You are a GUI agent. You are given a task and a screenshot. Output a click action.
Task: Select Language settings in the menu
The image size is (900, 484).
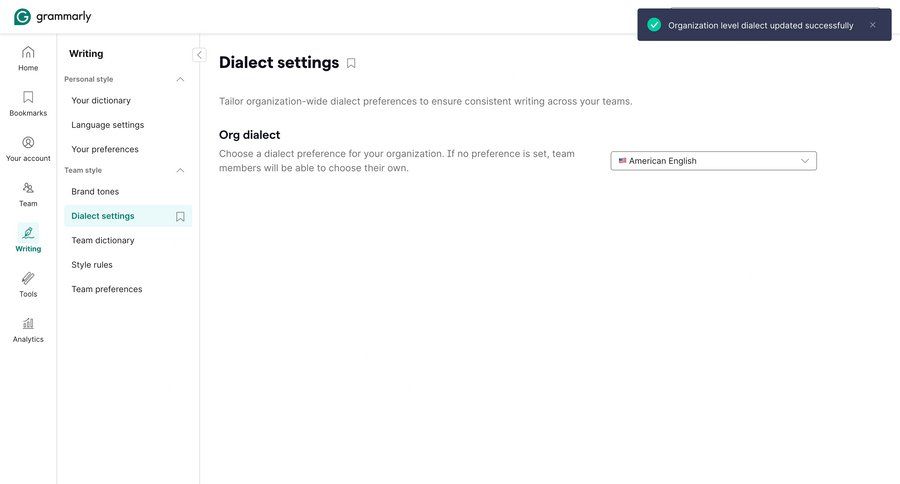click(x=108, y=125)
